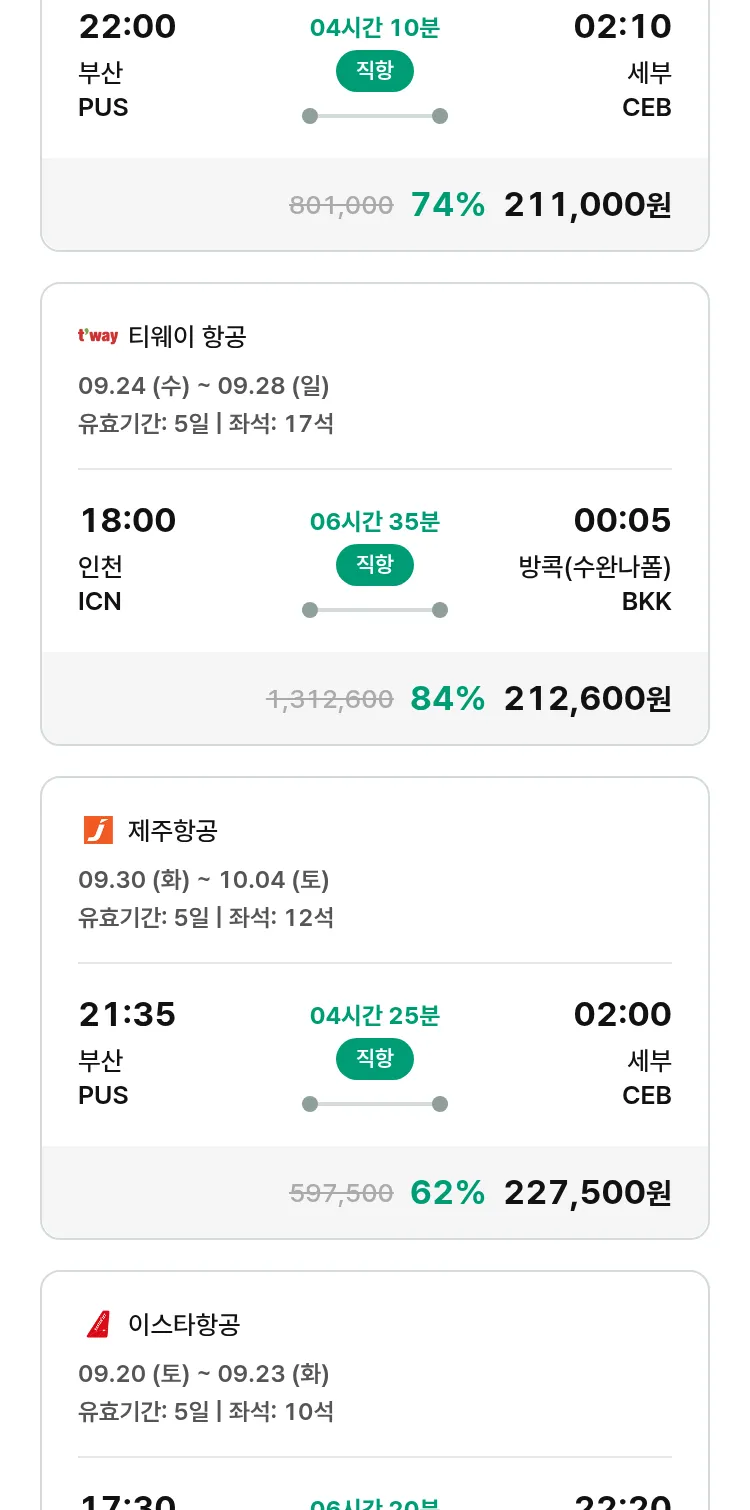Click the T'way airline logo icon
The height and width of the screenshot is (1510, 750).
point(98,336)
